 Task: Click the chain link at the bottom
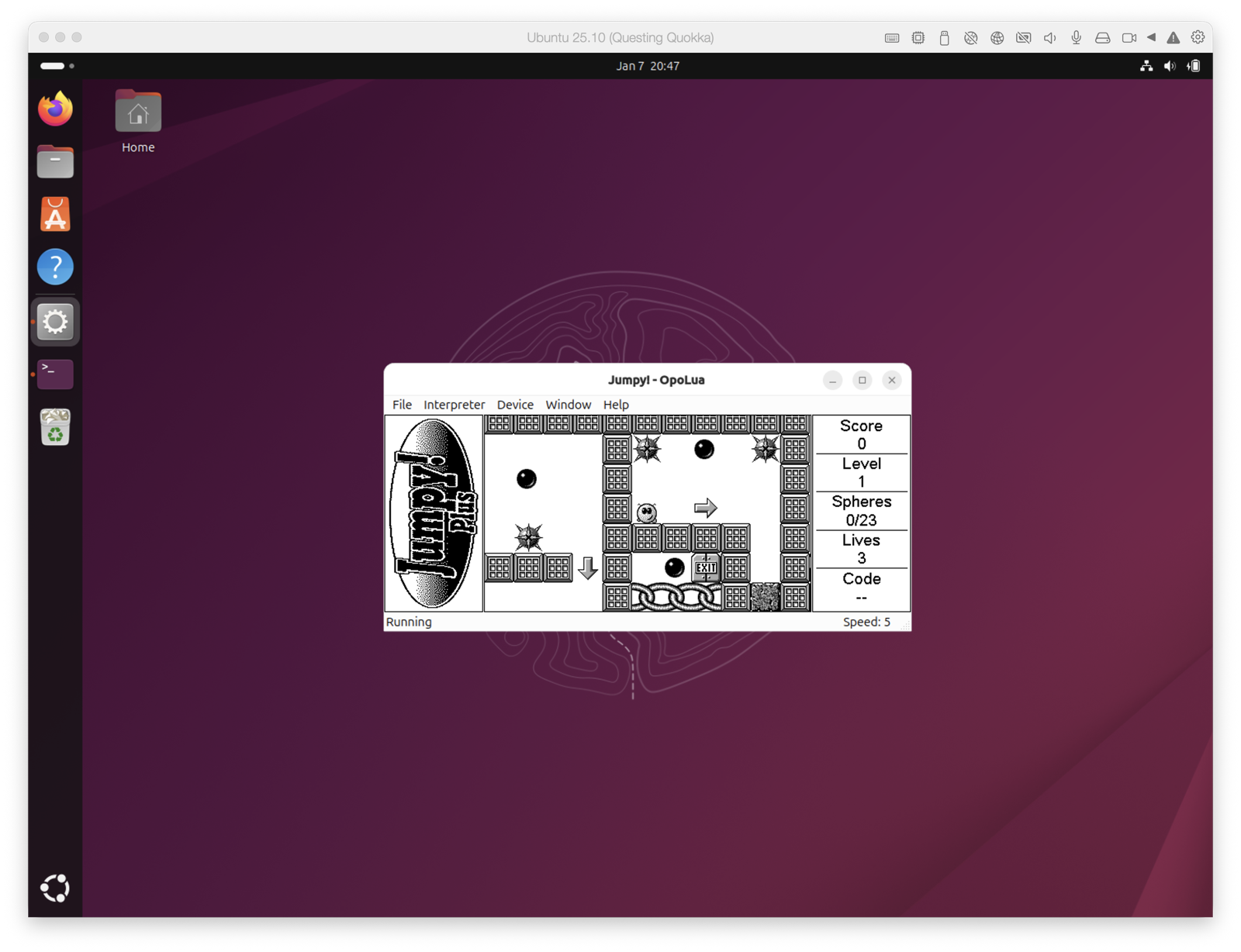pos(676,597)
